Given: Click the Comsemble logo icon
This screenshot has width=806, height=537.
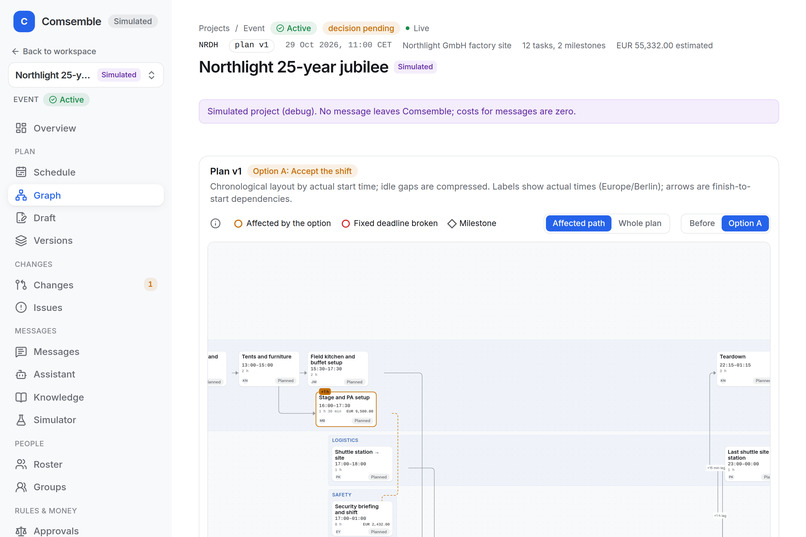Looking at the screenshot, I should [24, 22].
